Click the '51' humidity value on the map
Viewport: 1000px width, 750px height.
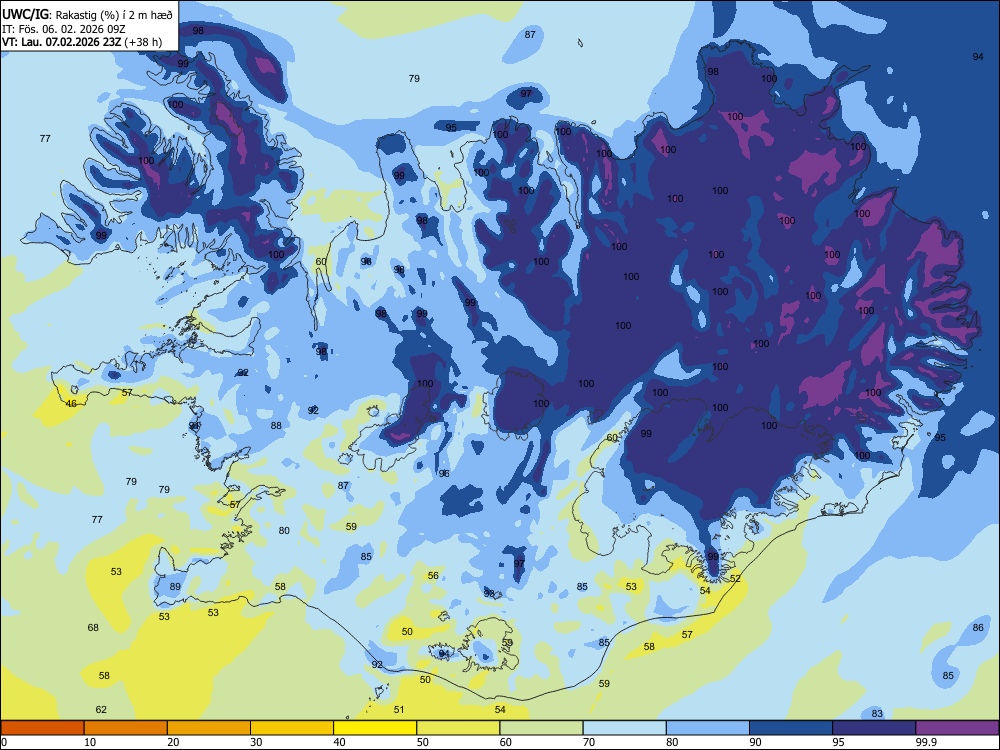click(399, 709)
